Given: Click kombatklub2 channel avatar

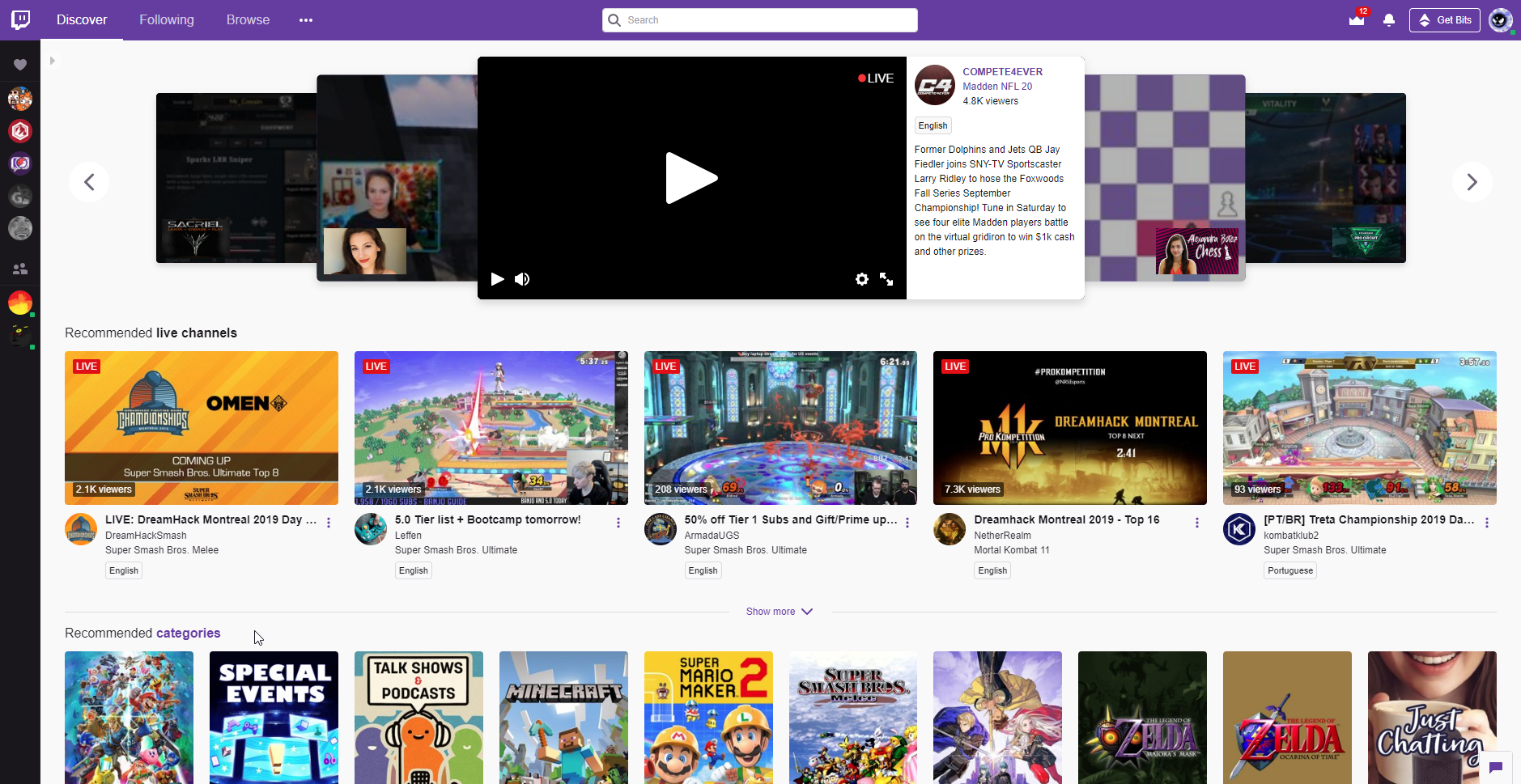Looking at the screenshot, I should [x=1239, y=529].
